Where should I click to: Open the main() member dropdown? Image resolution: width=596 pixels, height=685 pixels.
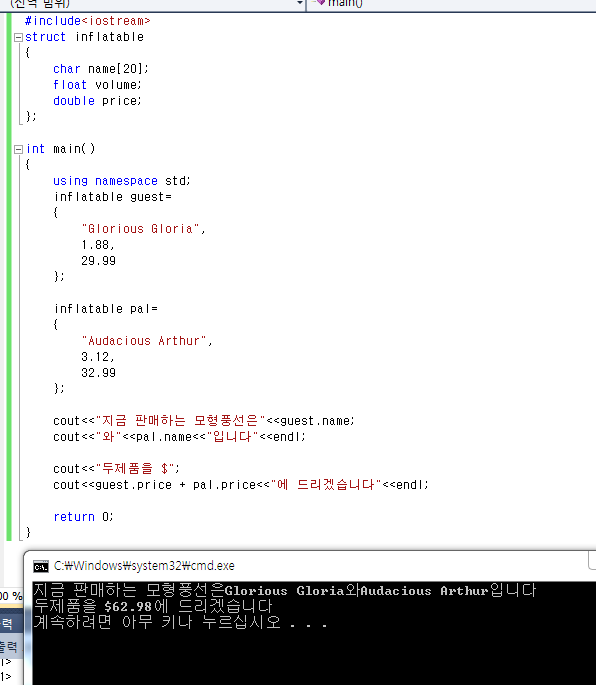[451, 3]
